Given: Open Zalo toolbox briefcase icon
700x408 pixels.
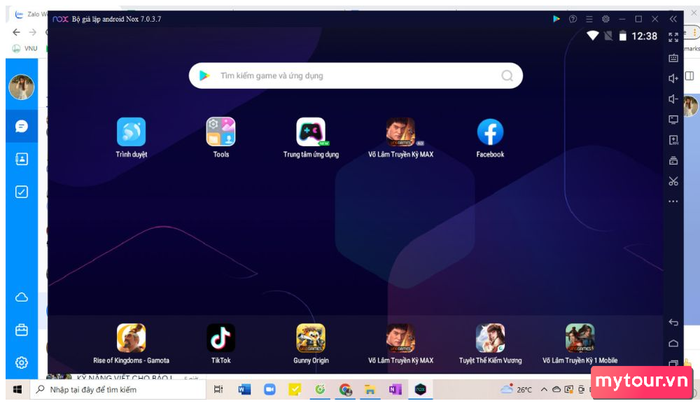Looking at the screenshot, I should [21, 330].
